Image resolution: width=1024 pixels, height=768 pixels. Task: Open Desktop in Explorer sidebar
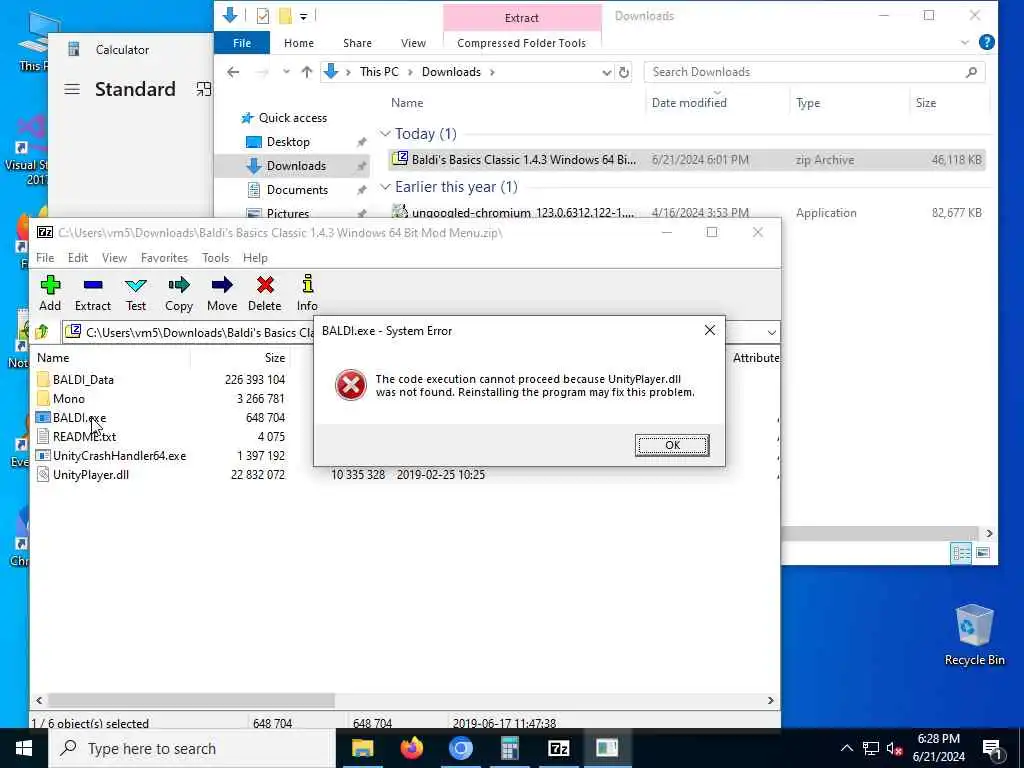click(288, 142)
